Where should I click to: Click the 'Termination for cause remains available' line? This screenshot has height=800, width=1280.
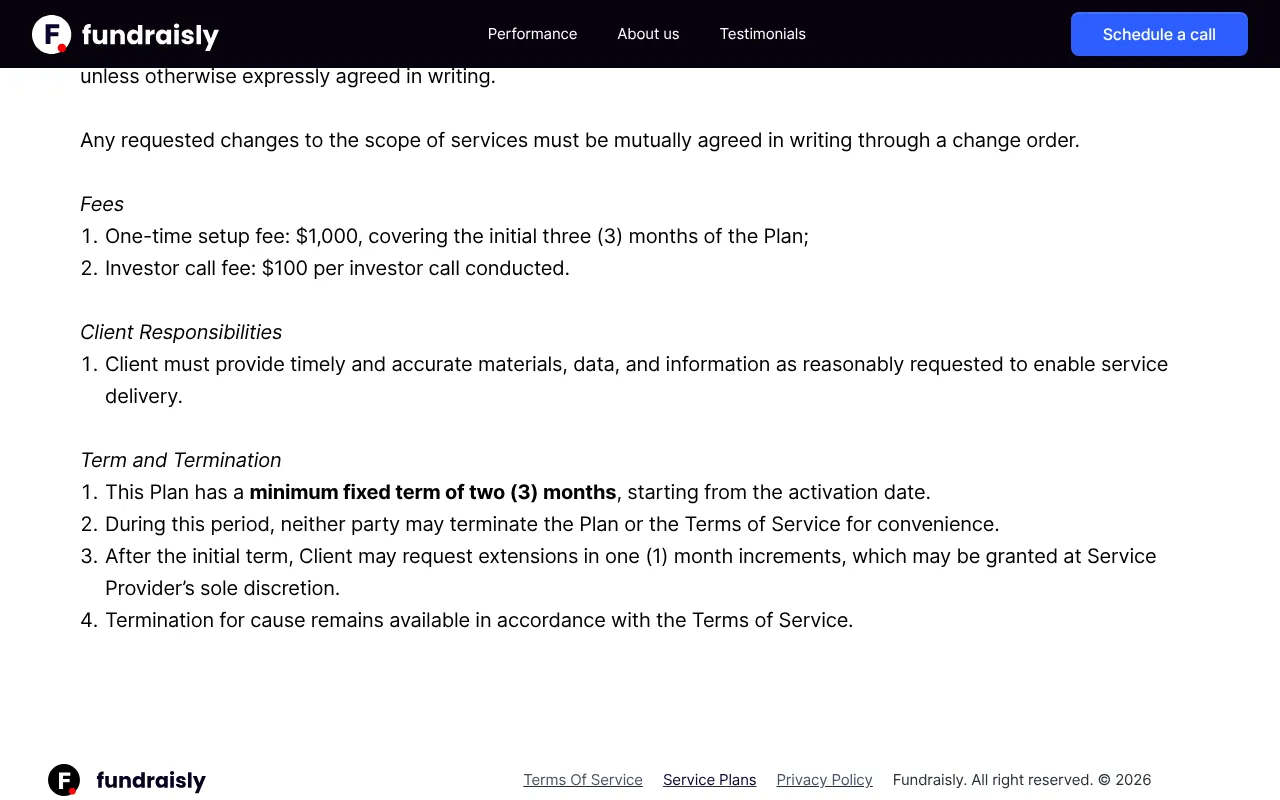479,620
